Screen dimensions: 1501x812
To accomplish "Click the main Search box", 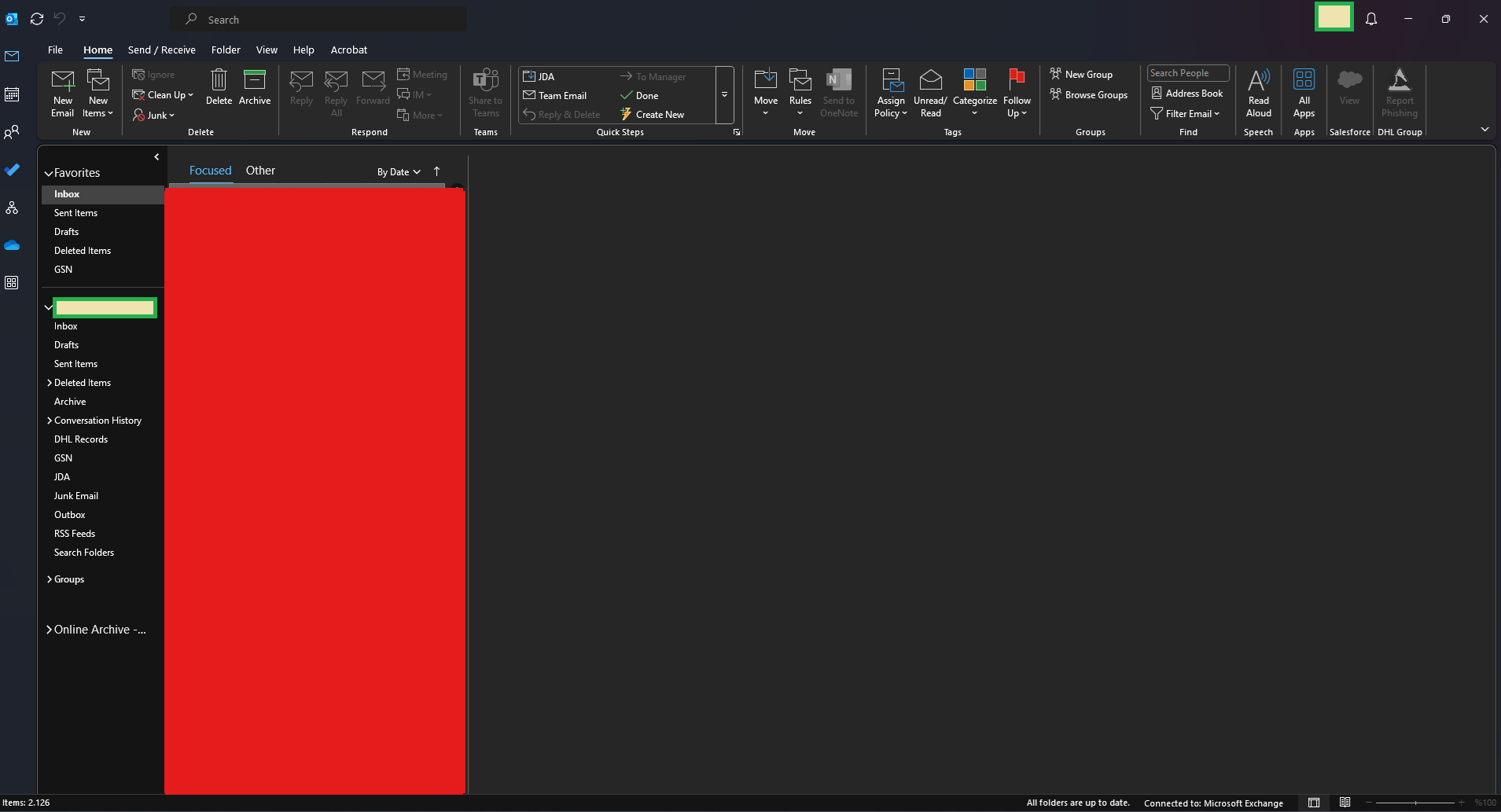I will tap(318, 19).
